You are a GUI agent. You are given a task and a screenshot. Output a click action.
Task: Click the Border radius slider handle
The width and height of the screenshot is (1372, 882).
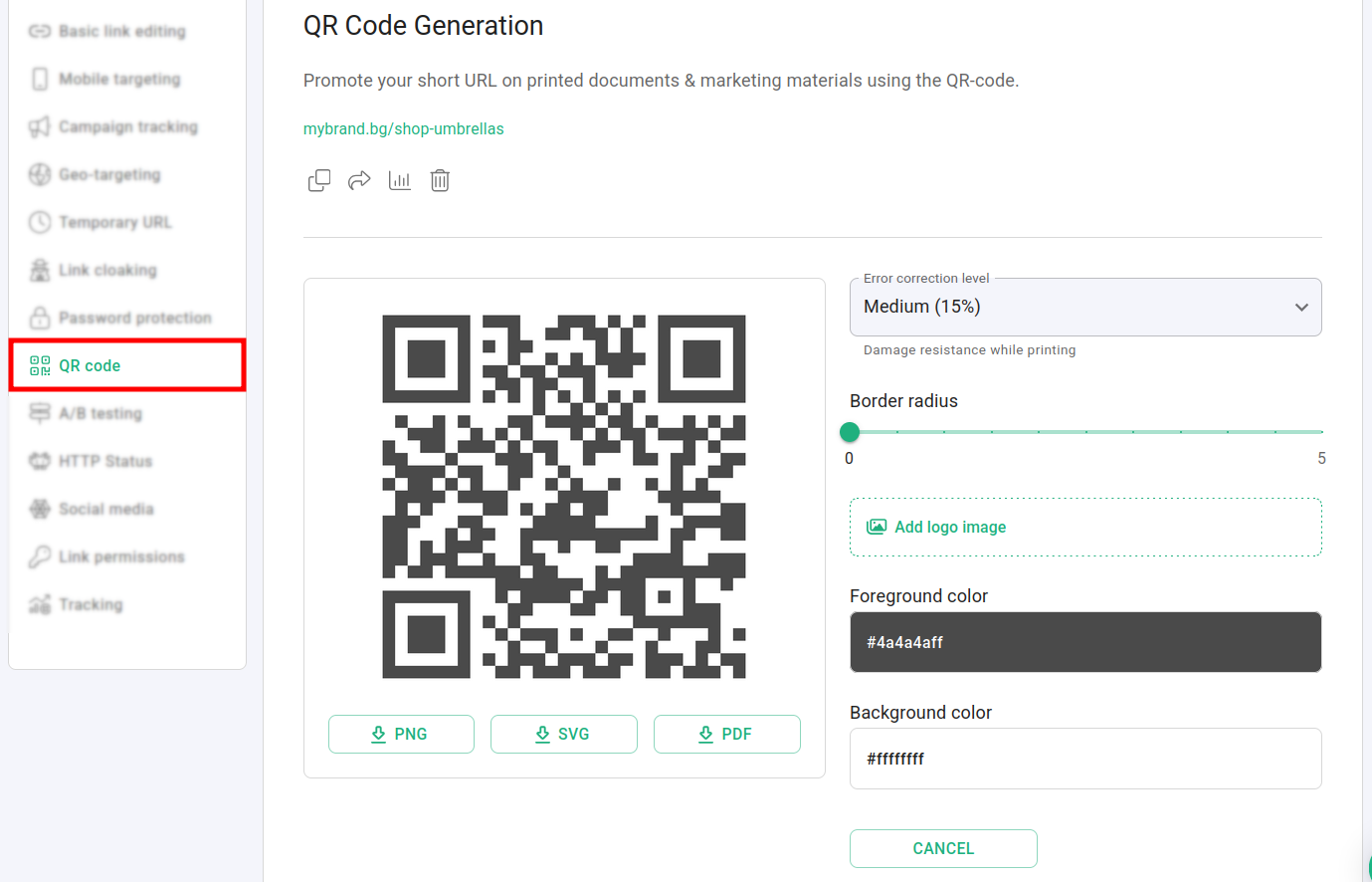(850, 432)
